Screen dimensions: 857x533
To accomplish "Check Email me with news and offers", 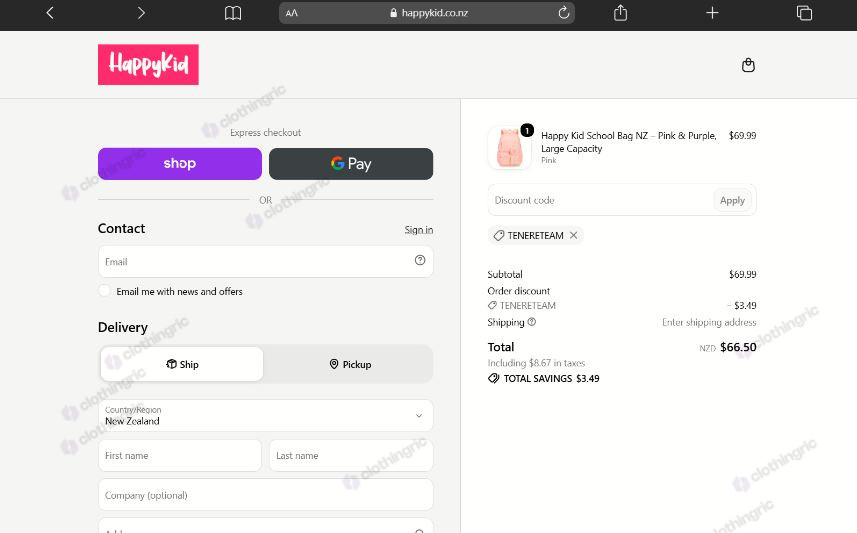I will [104, 291].
